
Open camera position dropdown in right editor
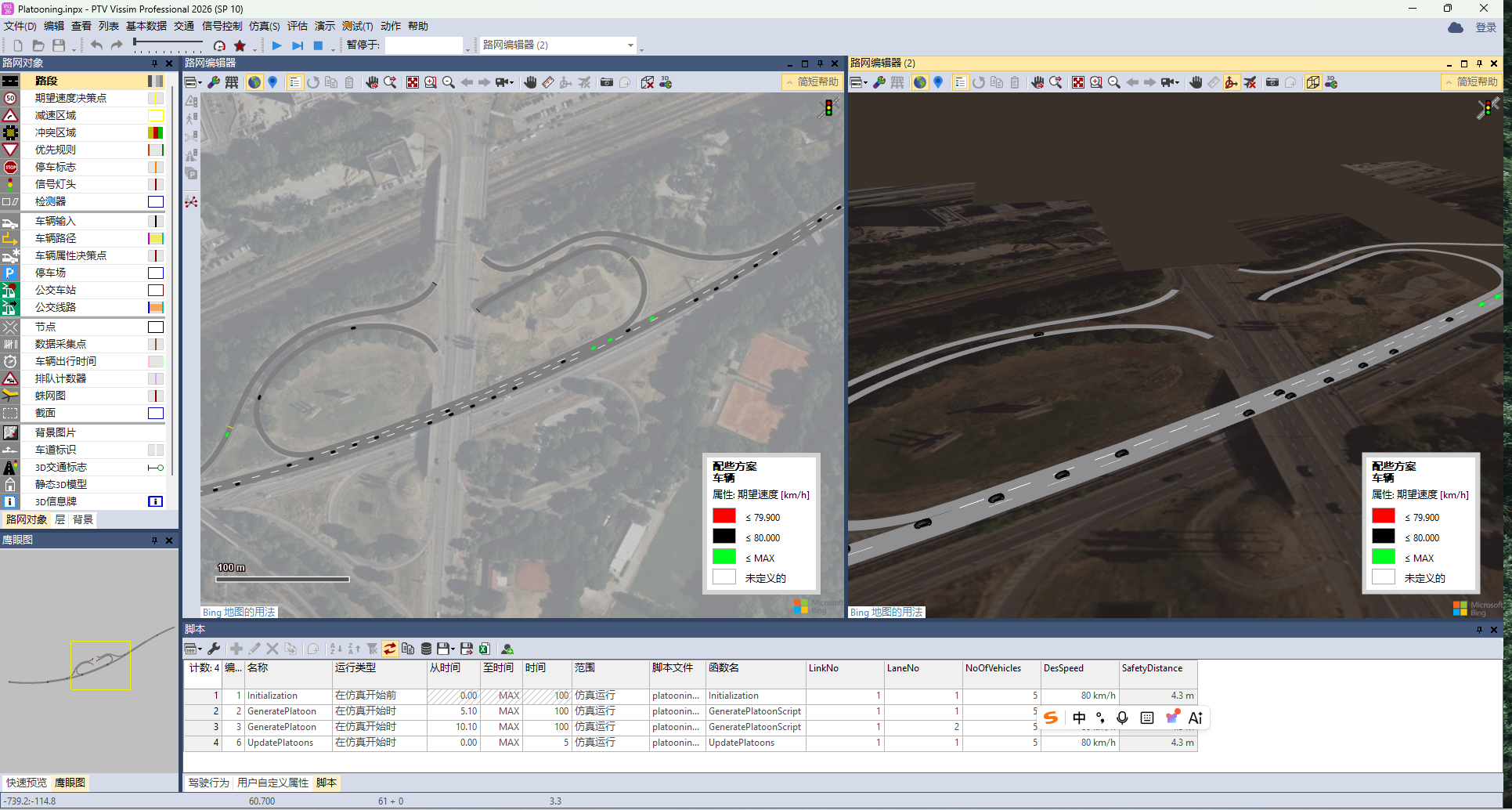click(x=1171, y=82)
